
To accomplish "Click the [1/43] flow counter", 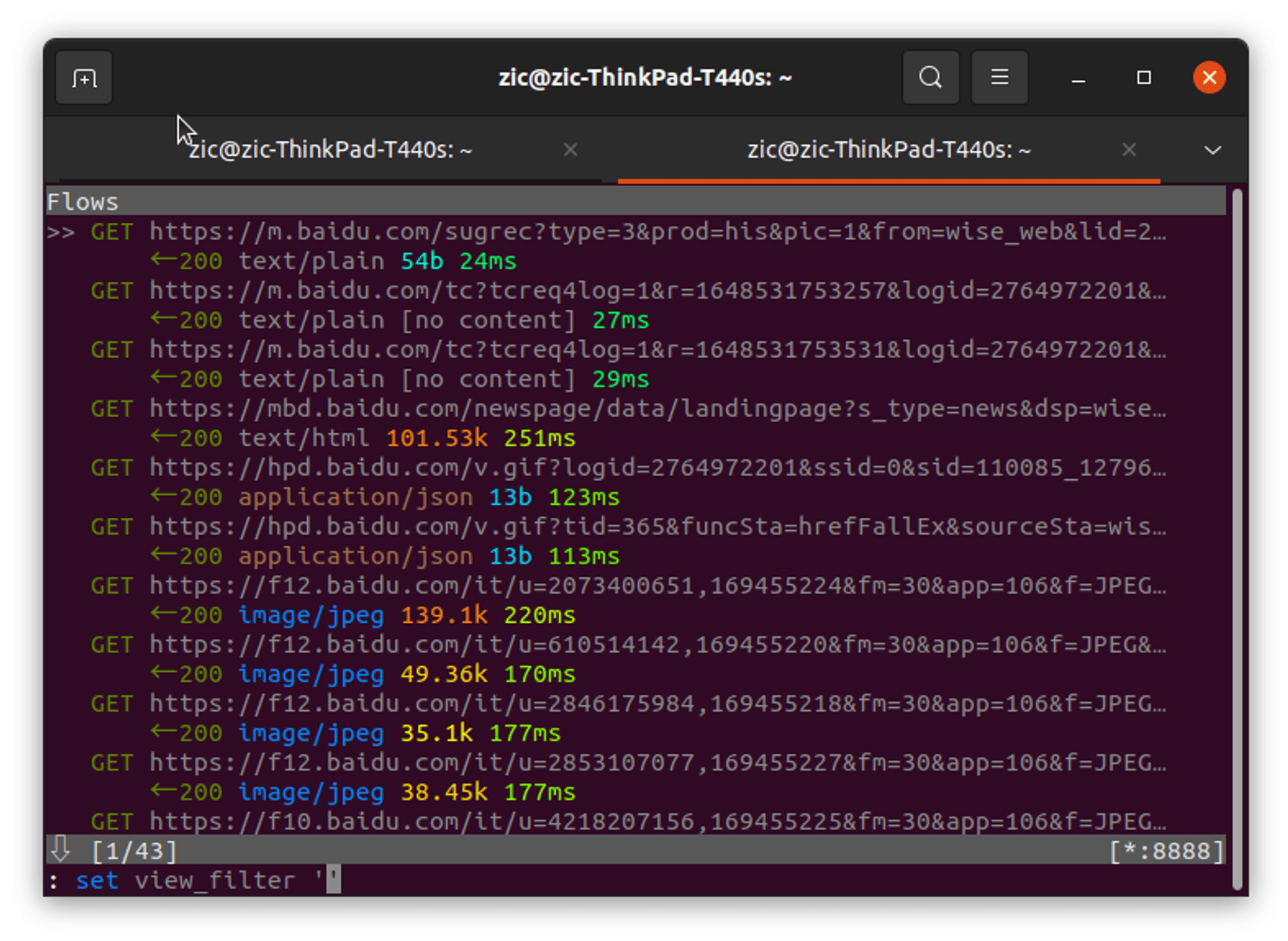I will coord(134,851).
